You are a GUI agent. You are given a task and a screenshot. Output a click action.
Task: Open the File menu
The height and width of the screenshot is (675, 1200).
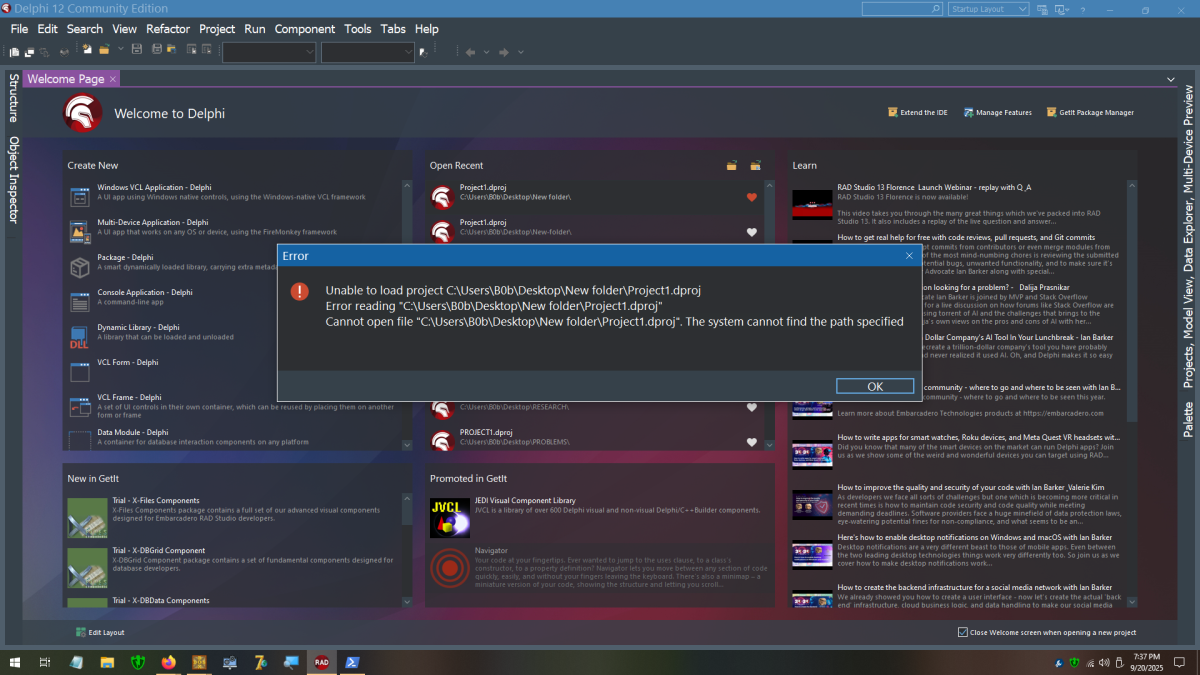[x=19, y=29]
